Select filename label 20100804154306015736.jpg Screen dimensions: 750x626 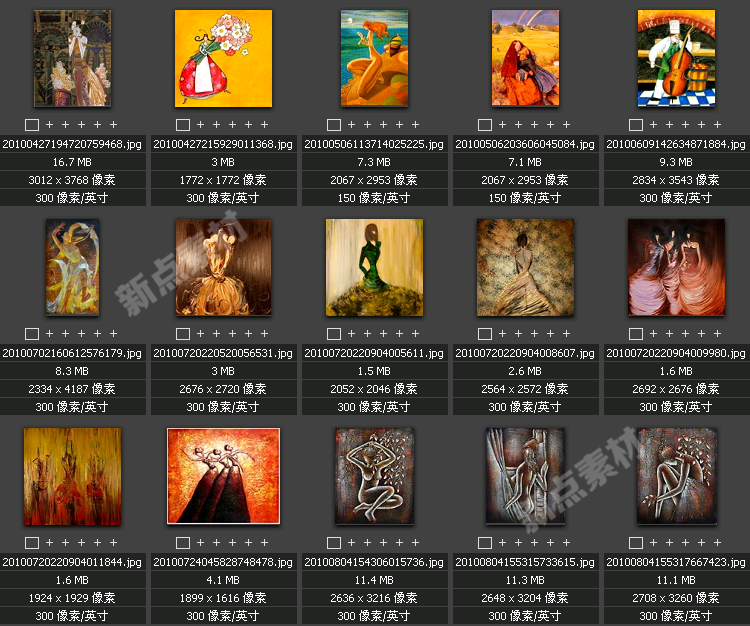coord(375,562)
